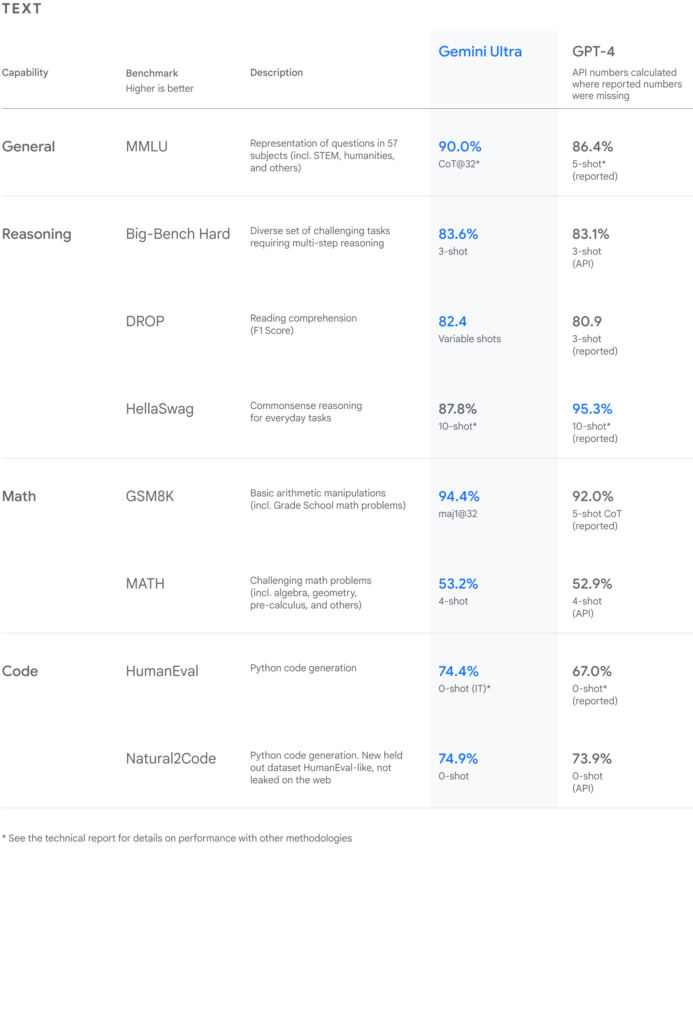Click the HumanEval benchmark name
The height and width of the screenshot is (1024, 693).
[162, 671]
